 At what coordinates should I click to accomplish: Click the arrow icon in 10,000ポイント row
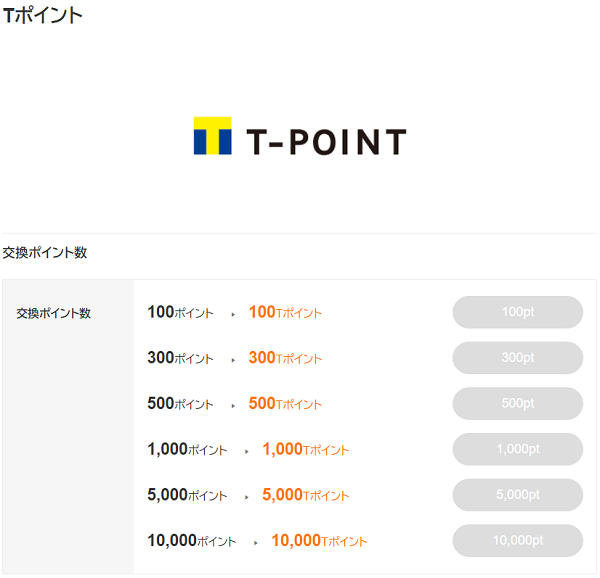(256, 543)
